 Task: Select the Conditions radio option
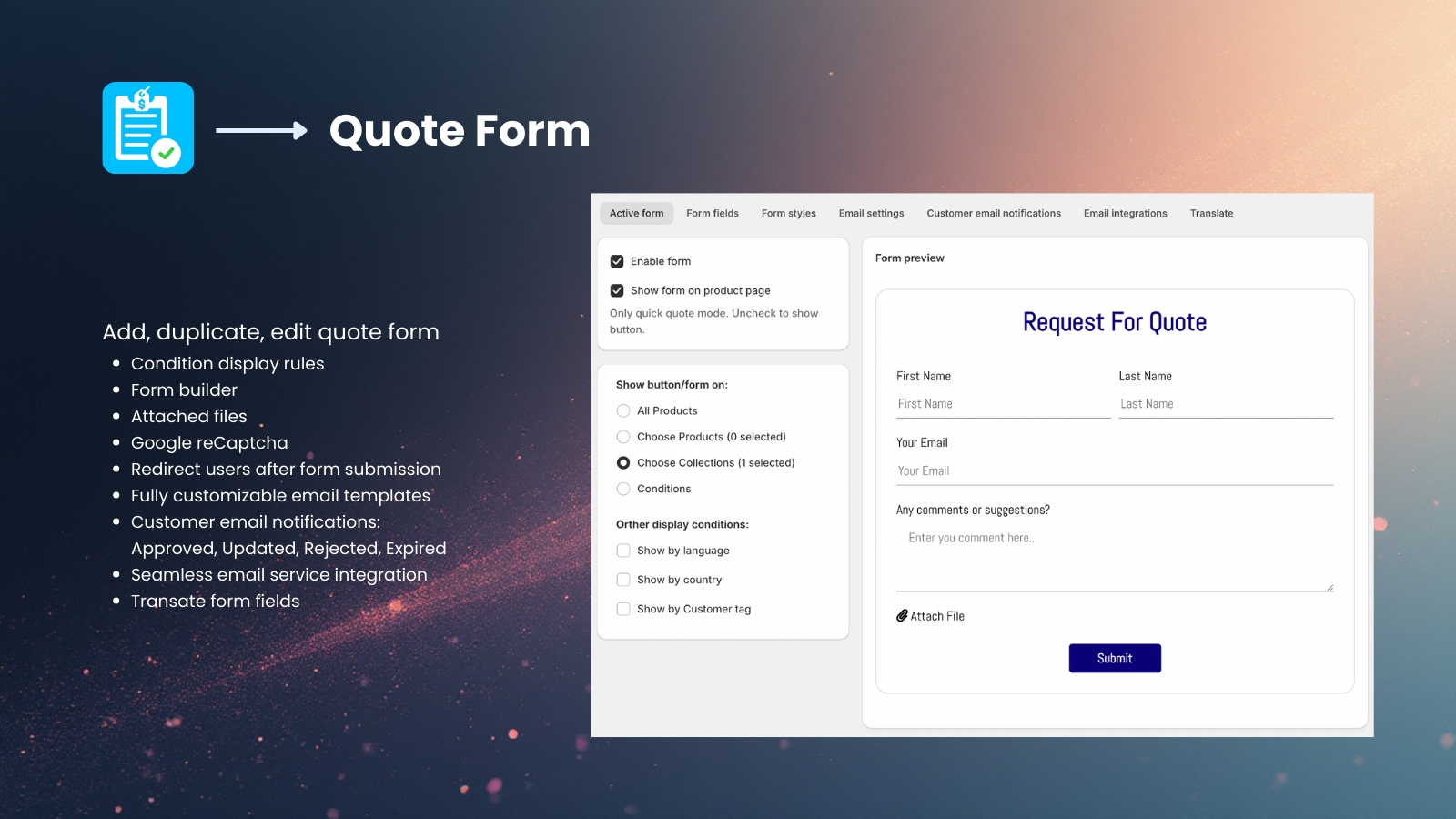(x=623, y=489)
